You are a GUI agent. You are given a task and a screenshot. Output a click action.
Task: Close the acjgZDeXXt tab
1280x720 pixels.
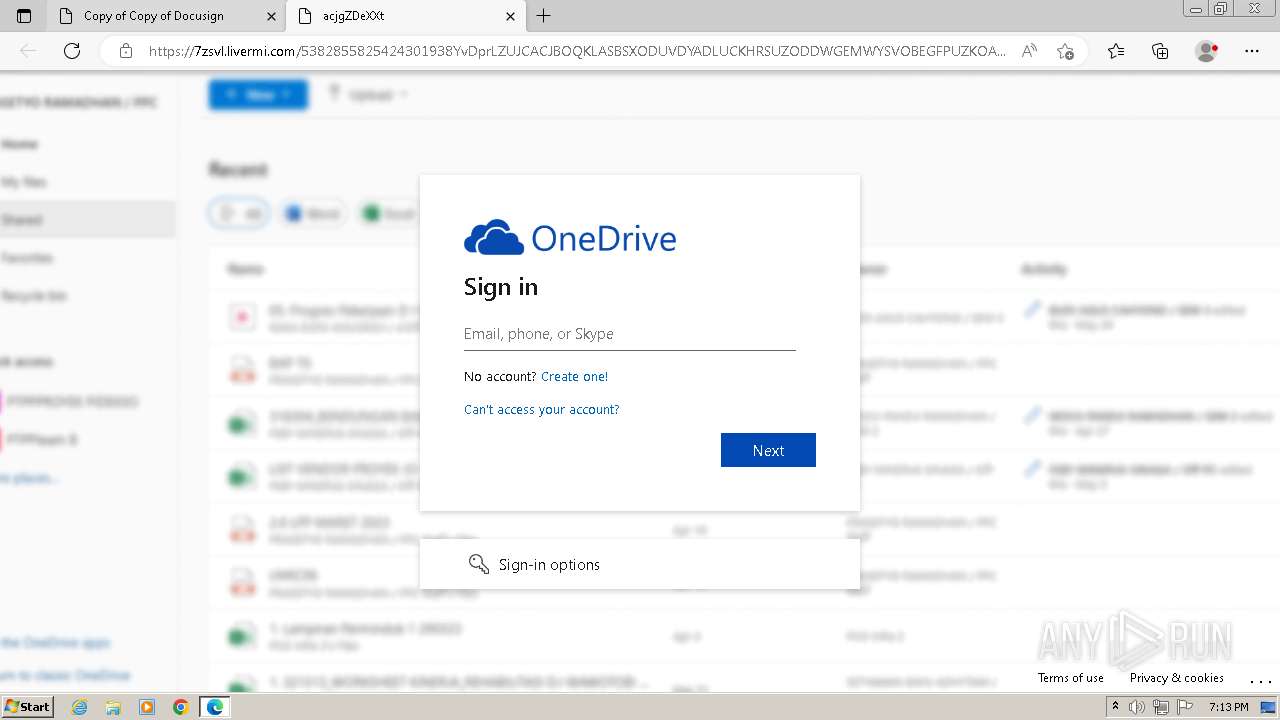click(x=510, y=16)
